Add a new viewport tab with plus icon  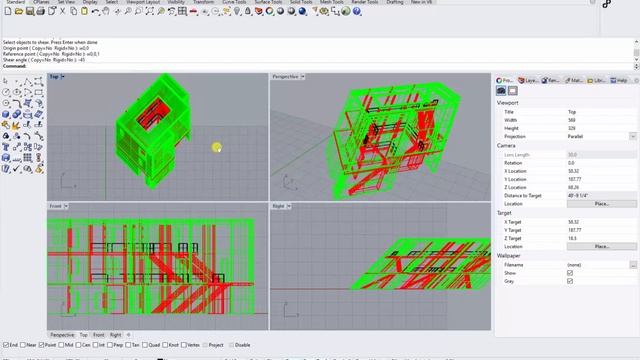129,335
